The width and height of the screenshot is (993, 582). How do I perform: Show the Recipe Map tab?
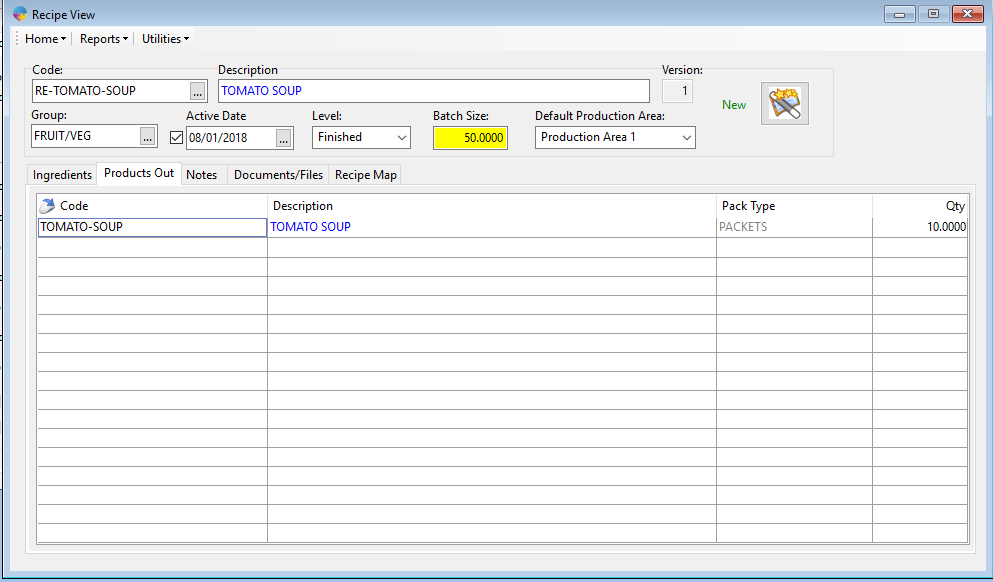point(366,175)
